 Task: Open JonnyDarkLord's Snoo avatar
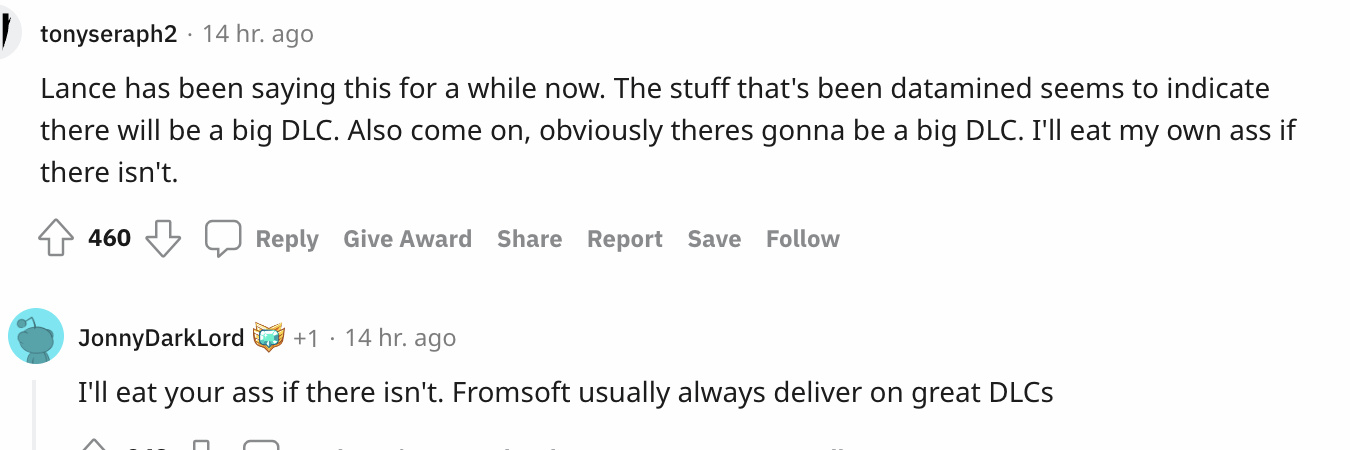point(36,335)
